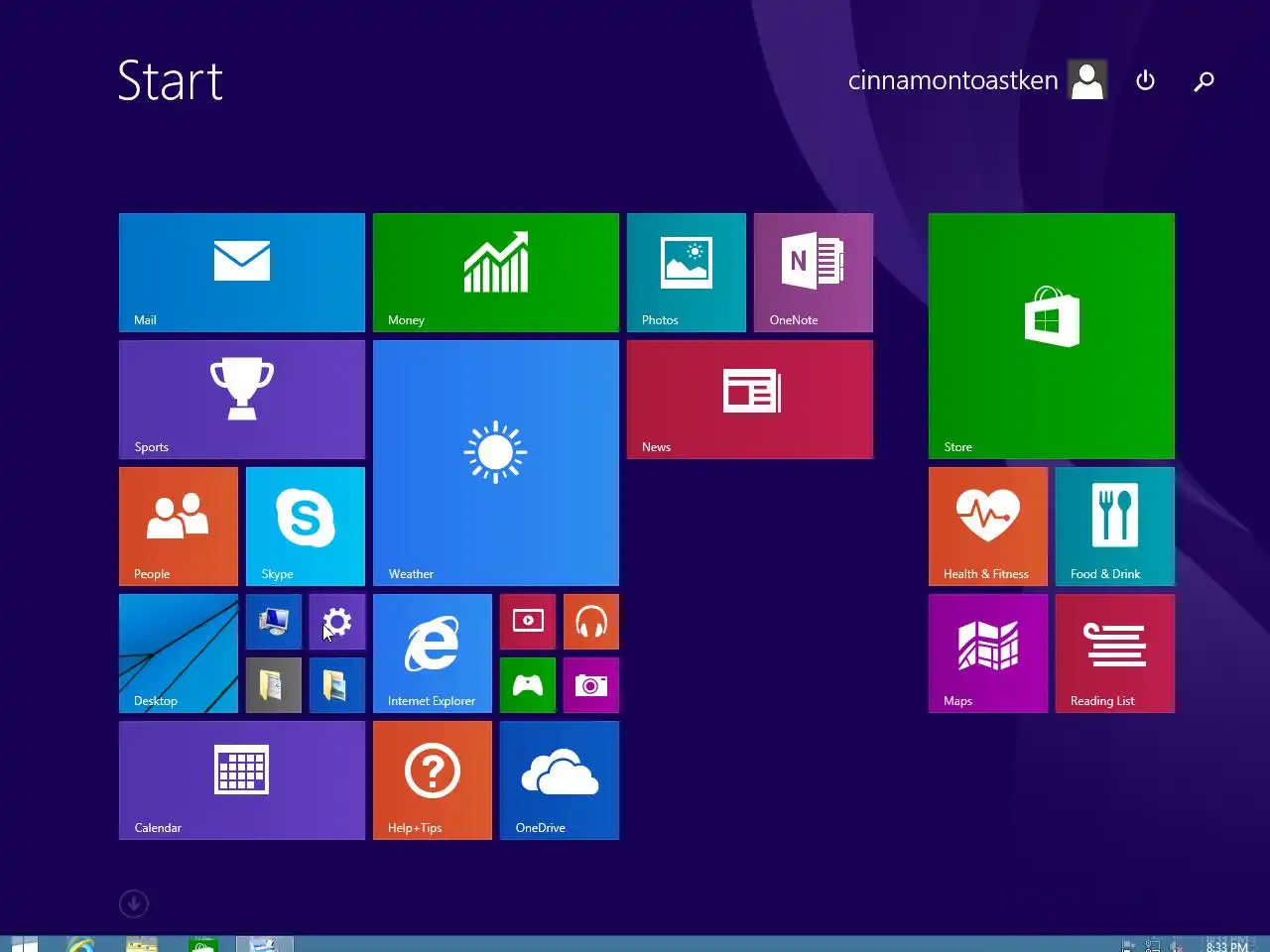Image resolution: width=1270 pixels, height=952 pixels.
Task: Open the Music headphones tile
Action: point(591,622)
